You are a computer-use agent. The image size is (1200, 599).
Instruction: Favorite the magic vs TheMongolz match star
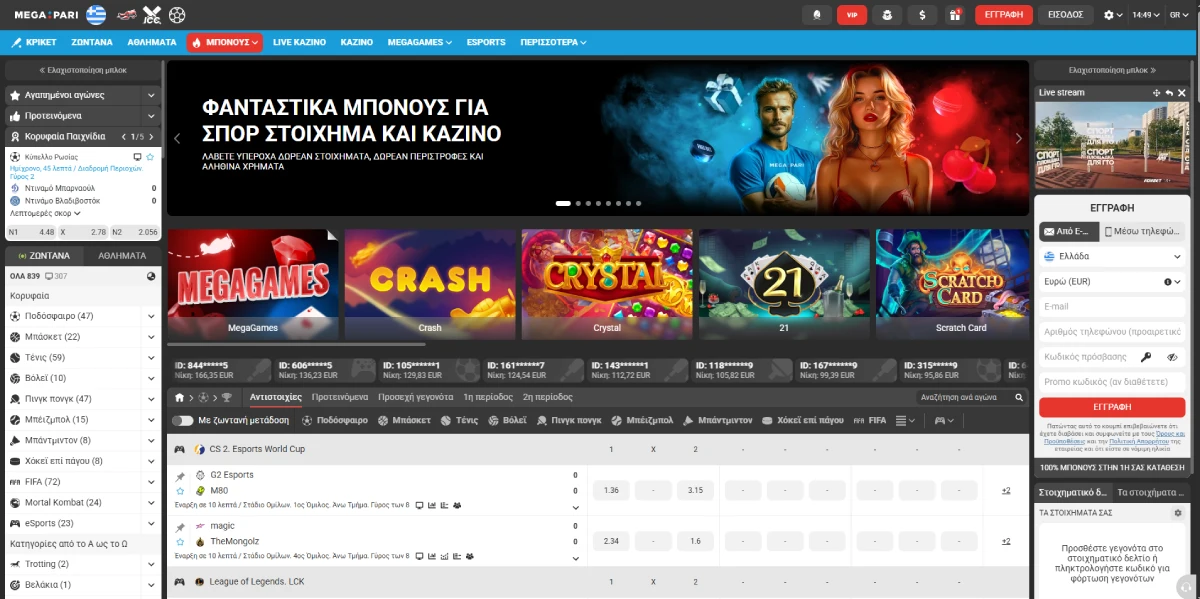tap(180, 542)
